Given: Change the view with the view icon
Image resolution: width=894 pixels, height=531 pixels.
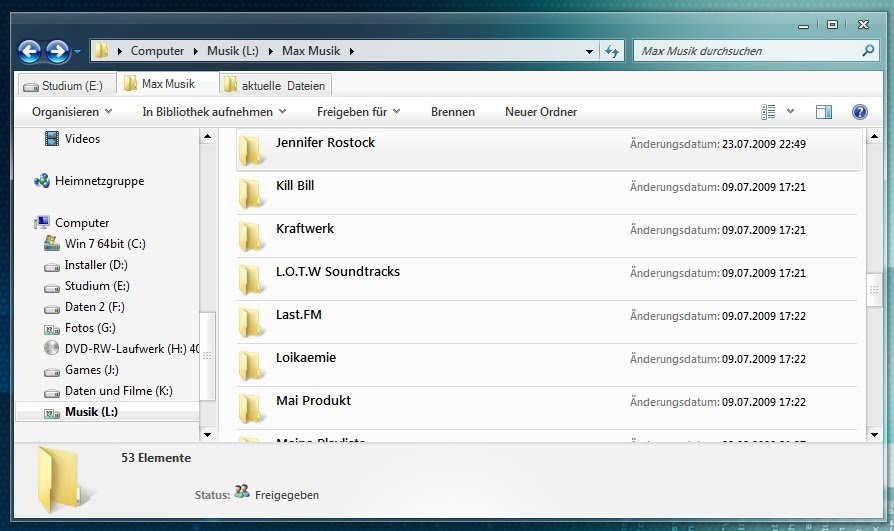Looking at the screenshot, I should pyautogui.click(x=768, y=112).
